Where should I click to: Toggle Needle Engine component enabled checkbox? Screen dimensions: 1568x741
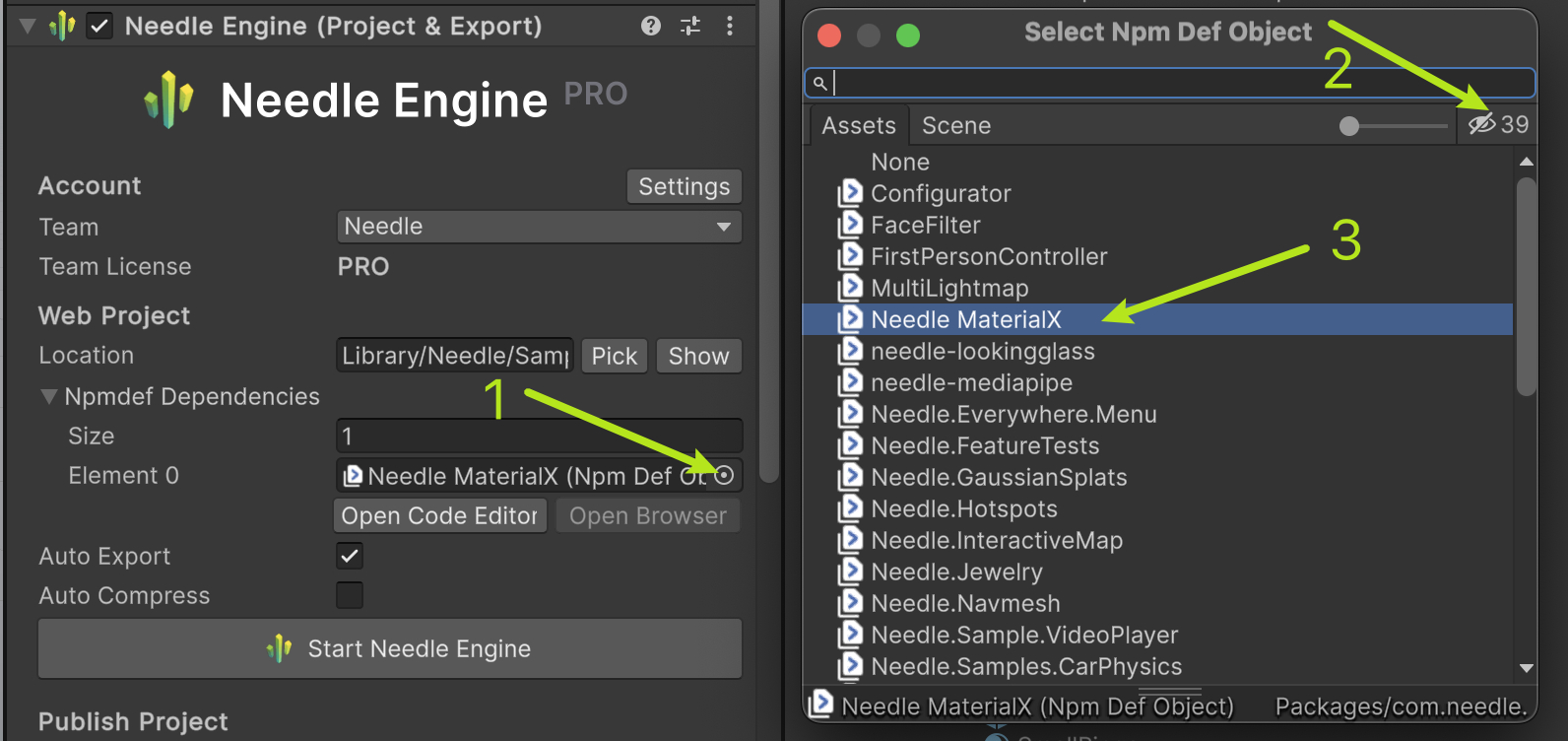99,26
